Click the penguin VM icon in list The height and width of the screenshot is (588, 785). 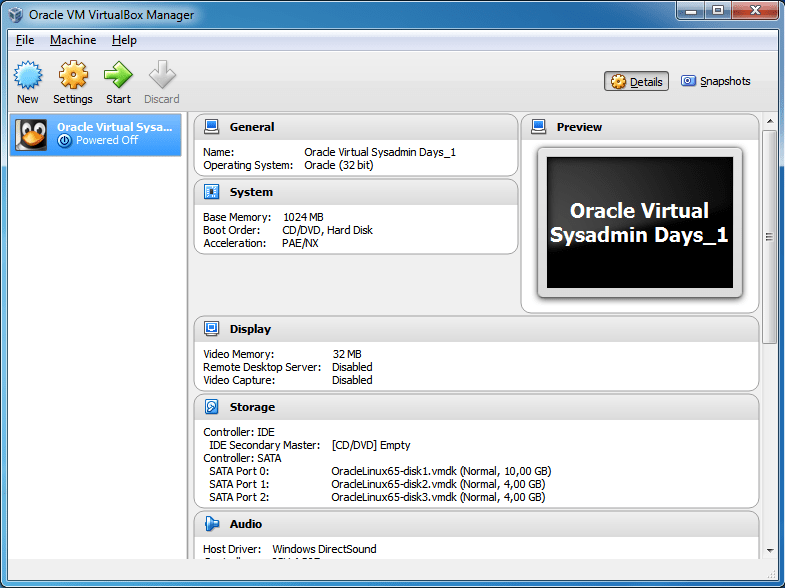tap(31, 135)
